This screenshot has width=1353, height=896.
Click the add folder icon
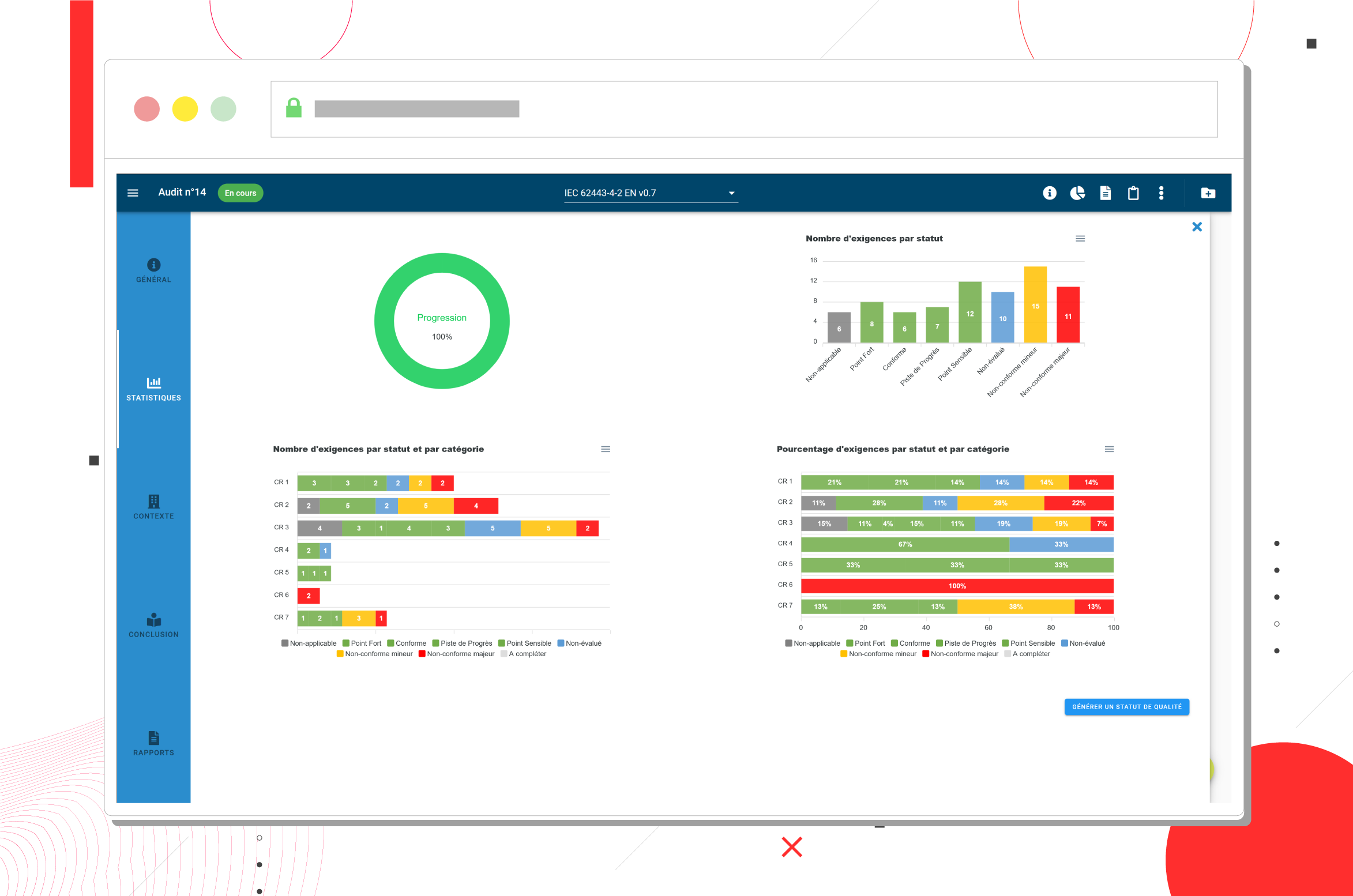1208,193
